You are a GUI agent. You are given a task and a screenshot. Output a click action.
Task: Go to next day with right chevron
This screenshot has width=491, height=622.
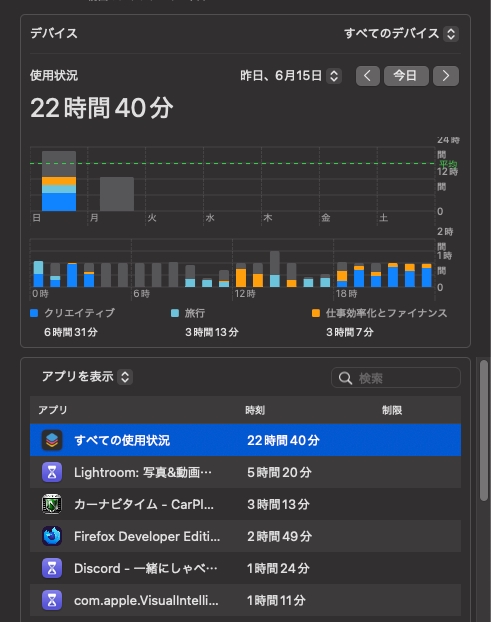[446, 75]
